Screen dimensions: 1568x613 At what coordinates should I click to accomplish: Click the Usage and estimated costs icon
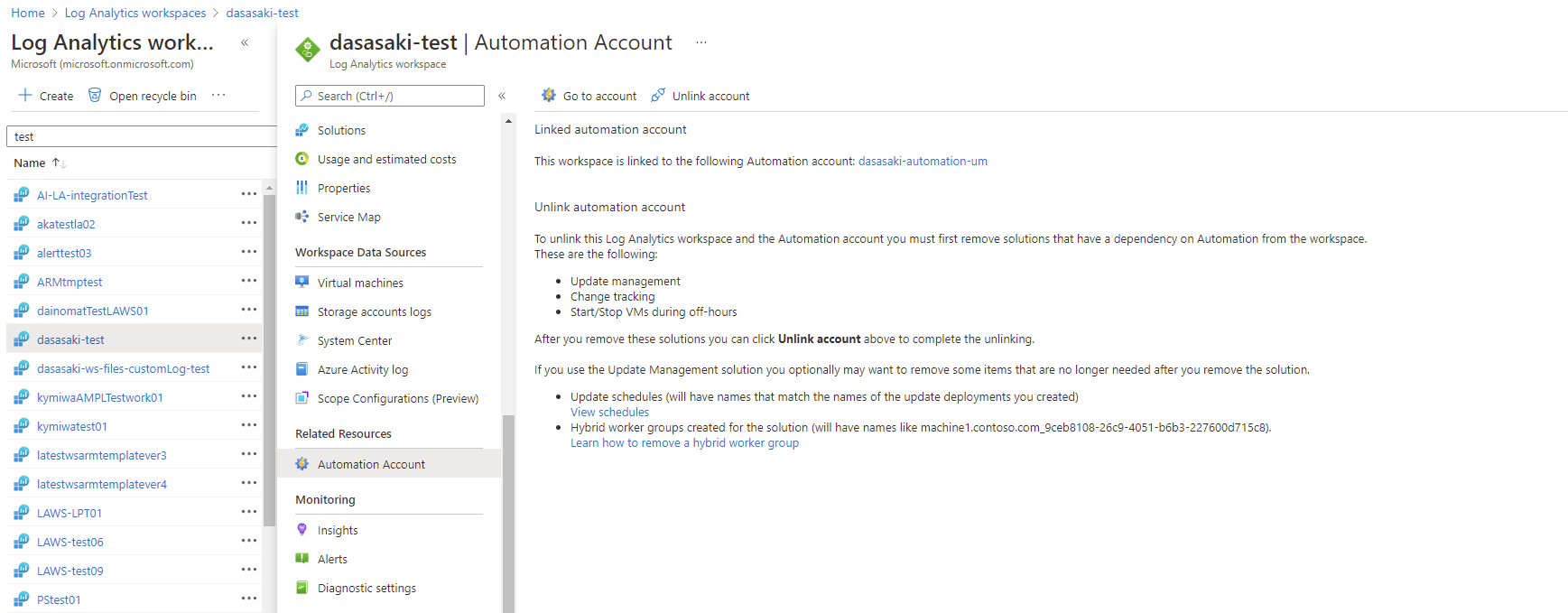302,159
